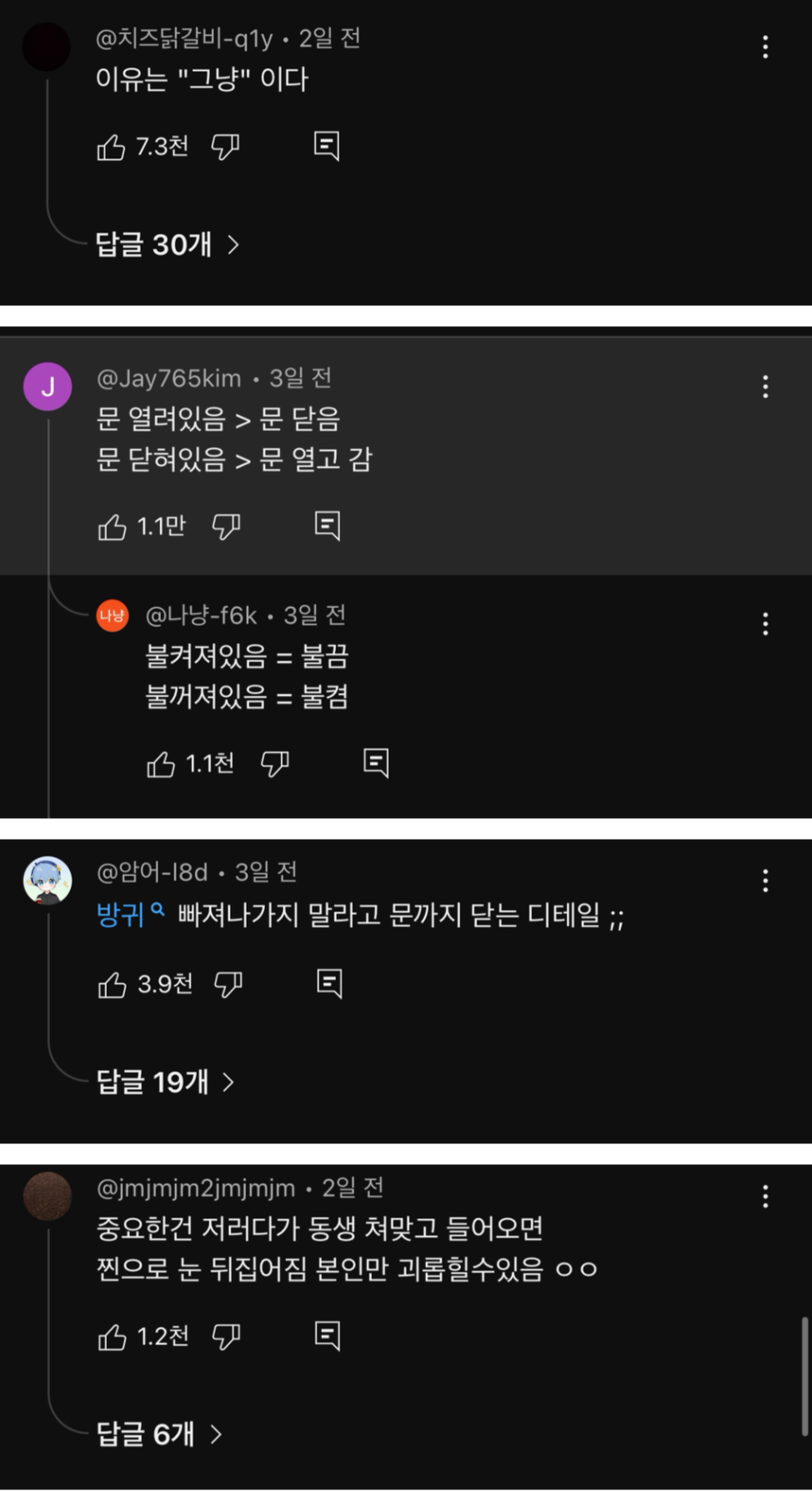Open more options for @Jay765kim comment
Screen dimensions: 812x1491
(x=764, y=386)
